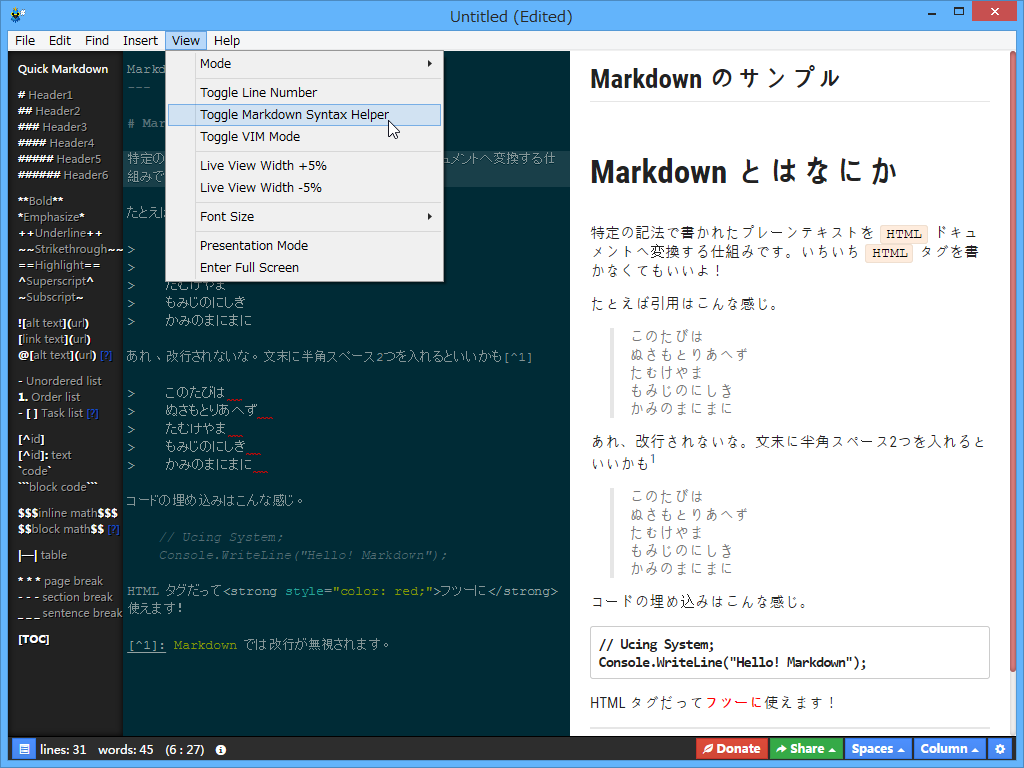The height and width of the screenshot is (768, 1024).
Task: Open the Insert menu
Action: tap(140, 40)
